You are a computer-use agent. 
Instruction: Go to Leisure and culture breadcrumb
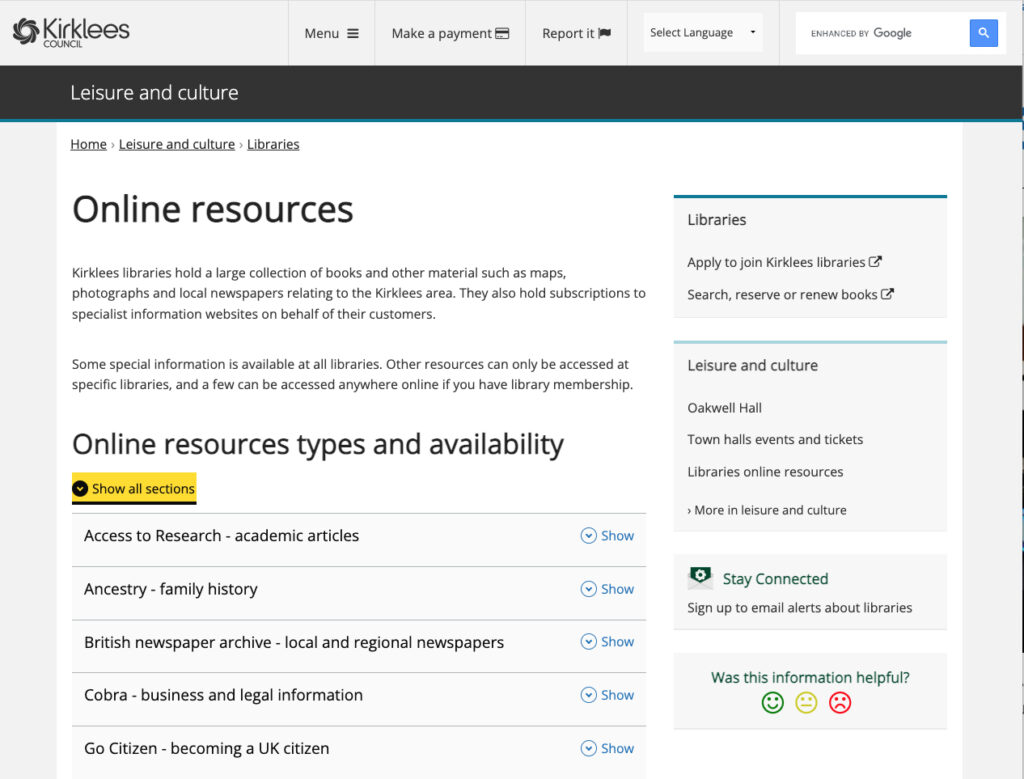(x=176, y=144)
